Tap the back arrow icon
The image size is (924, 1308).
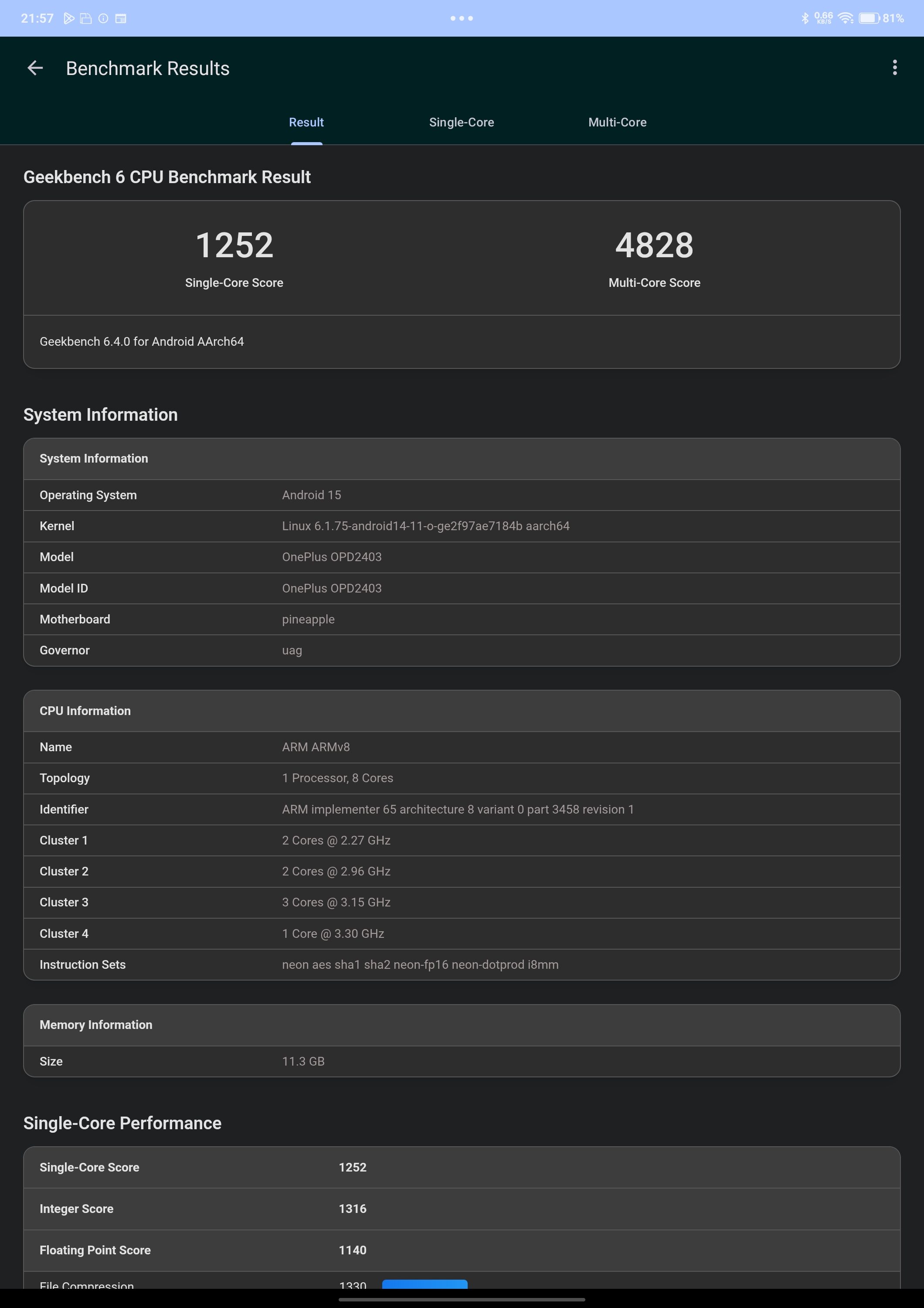(x=35, y=68)
